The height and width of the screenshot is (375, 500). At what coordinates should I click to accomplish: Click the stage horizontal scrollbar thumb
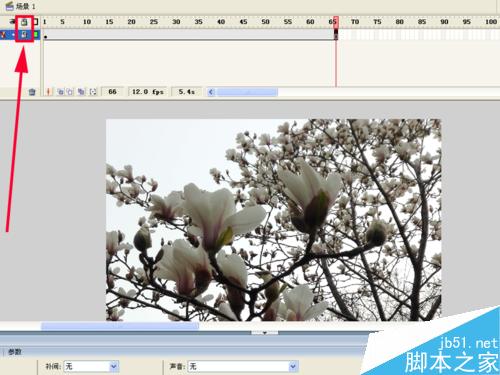click(x=120, y=326)
